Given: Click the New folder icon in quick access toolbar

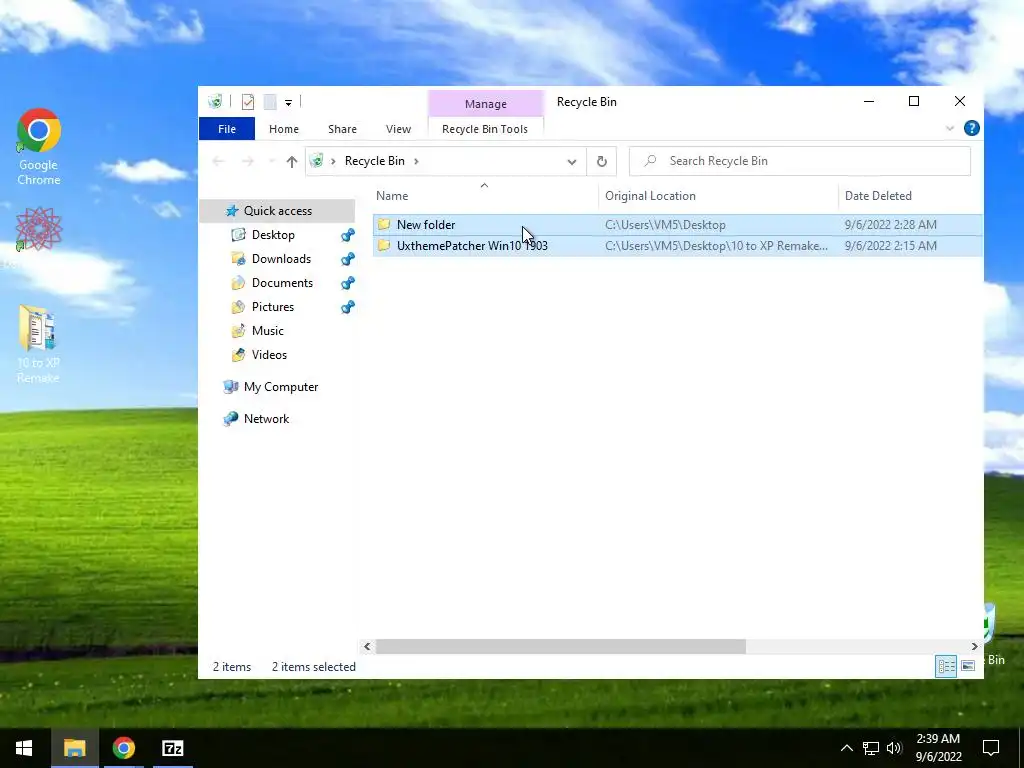Looking at the screenshot, I should (270, 102).
